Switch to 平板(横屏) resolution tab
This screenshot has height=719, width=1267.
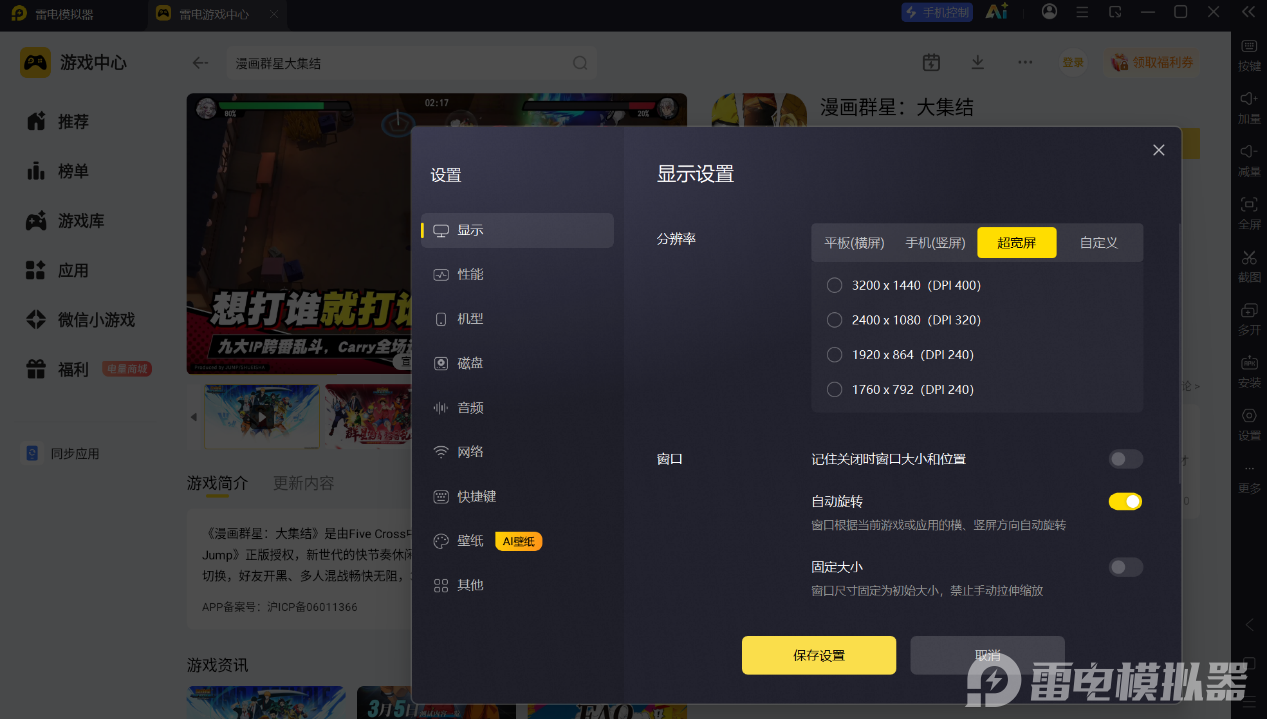854,243
